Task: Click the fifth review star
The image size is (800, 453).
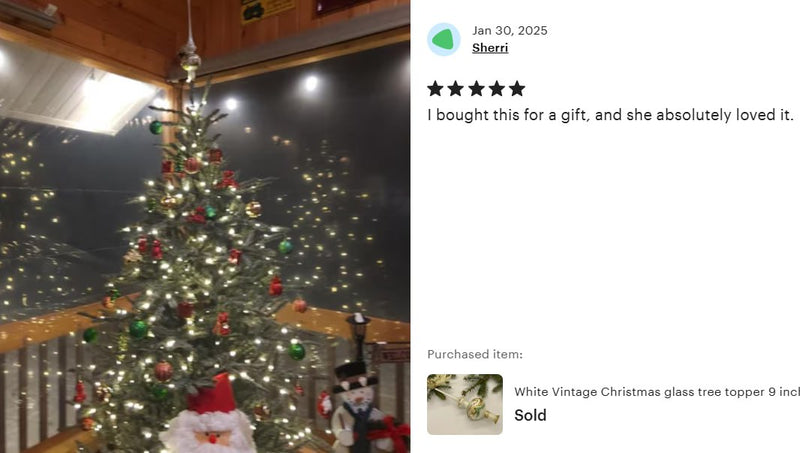Action: (517, 89)
